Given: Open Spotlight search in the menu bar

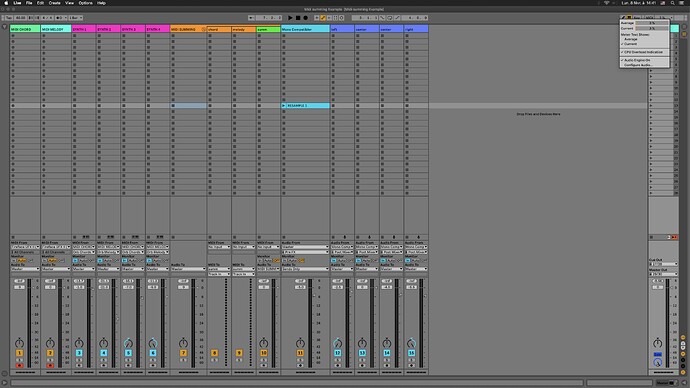Looking at the screenshot, I should click(x=672, y=3).
